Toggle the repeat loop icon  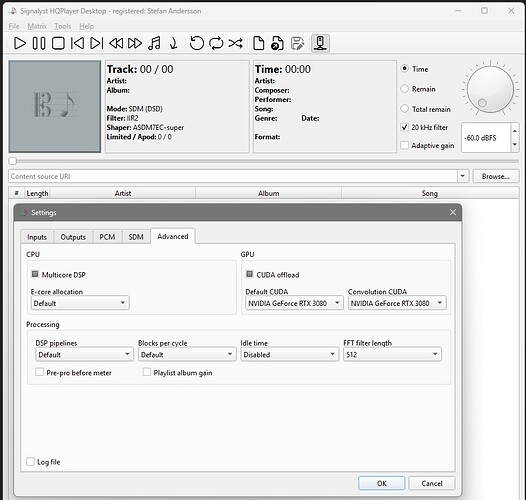[216, 43]
